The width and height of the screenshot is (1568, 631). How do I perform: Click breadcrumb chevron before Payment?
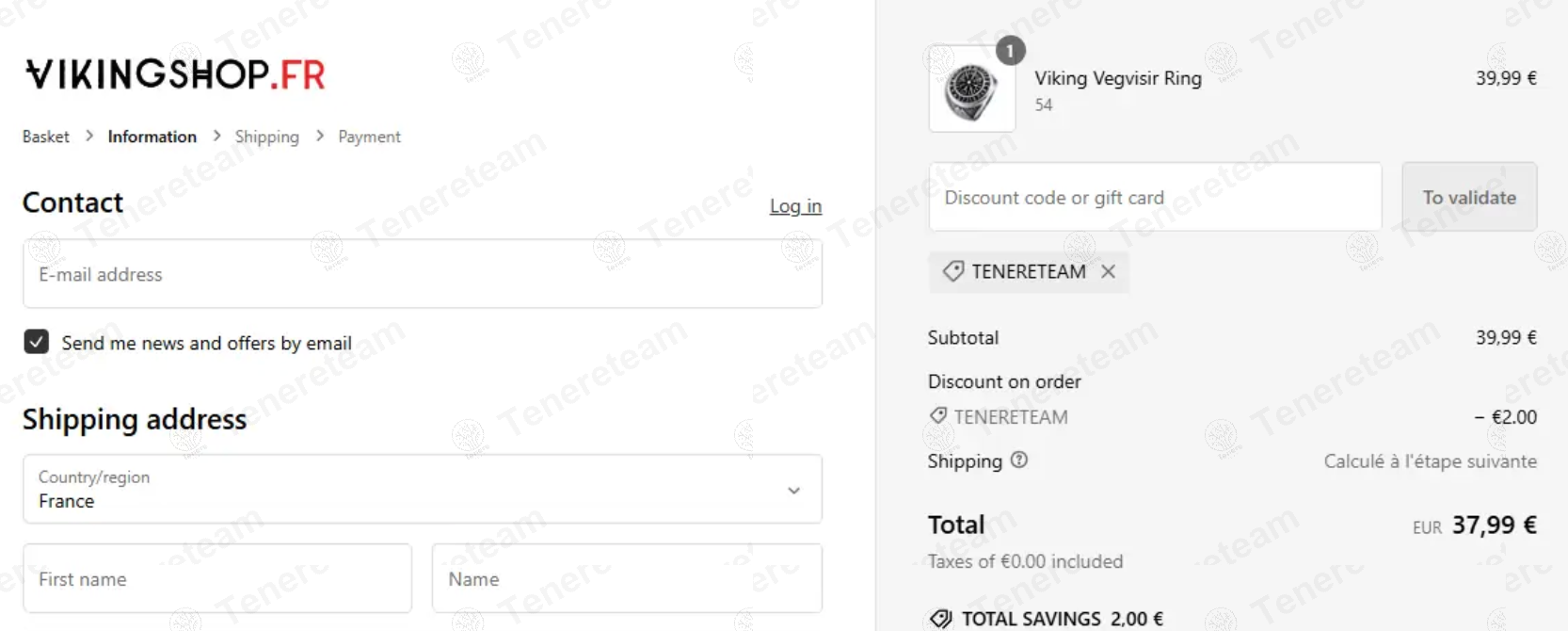pyautogui.click(x=320, y=137)
